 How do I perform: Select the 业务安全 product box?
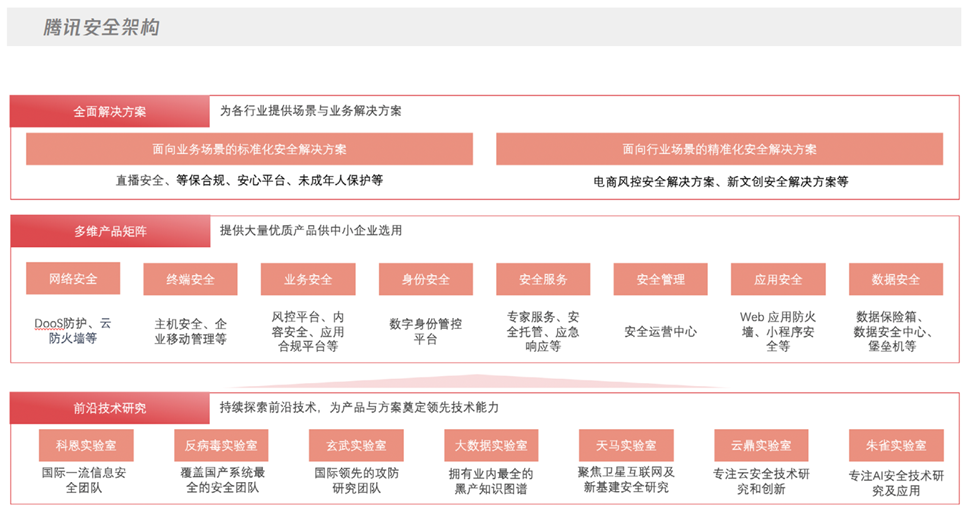(308, 279)
